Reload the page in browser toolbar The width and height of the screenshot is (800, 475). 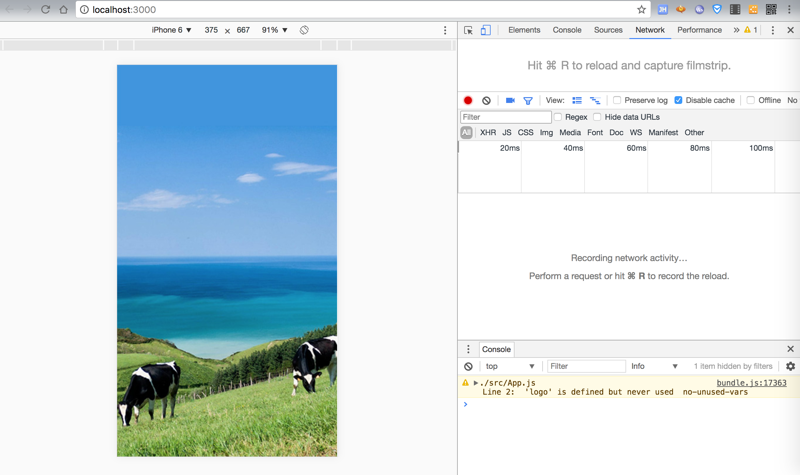[x=45, y=9]
